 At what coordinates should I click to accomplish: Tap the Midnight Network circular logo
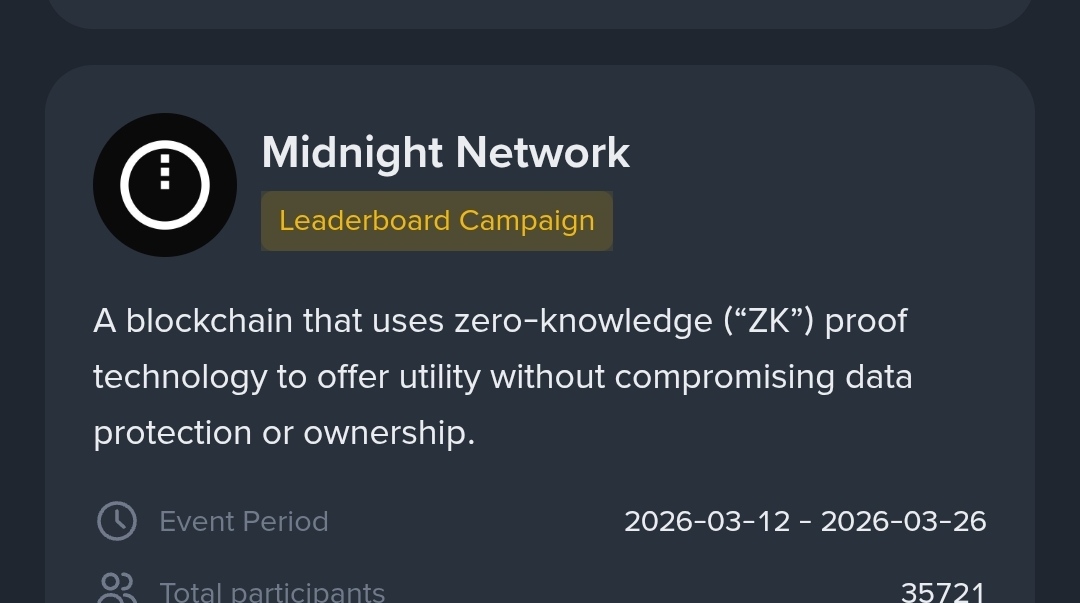[165, 185]
